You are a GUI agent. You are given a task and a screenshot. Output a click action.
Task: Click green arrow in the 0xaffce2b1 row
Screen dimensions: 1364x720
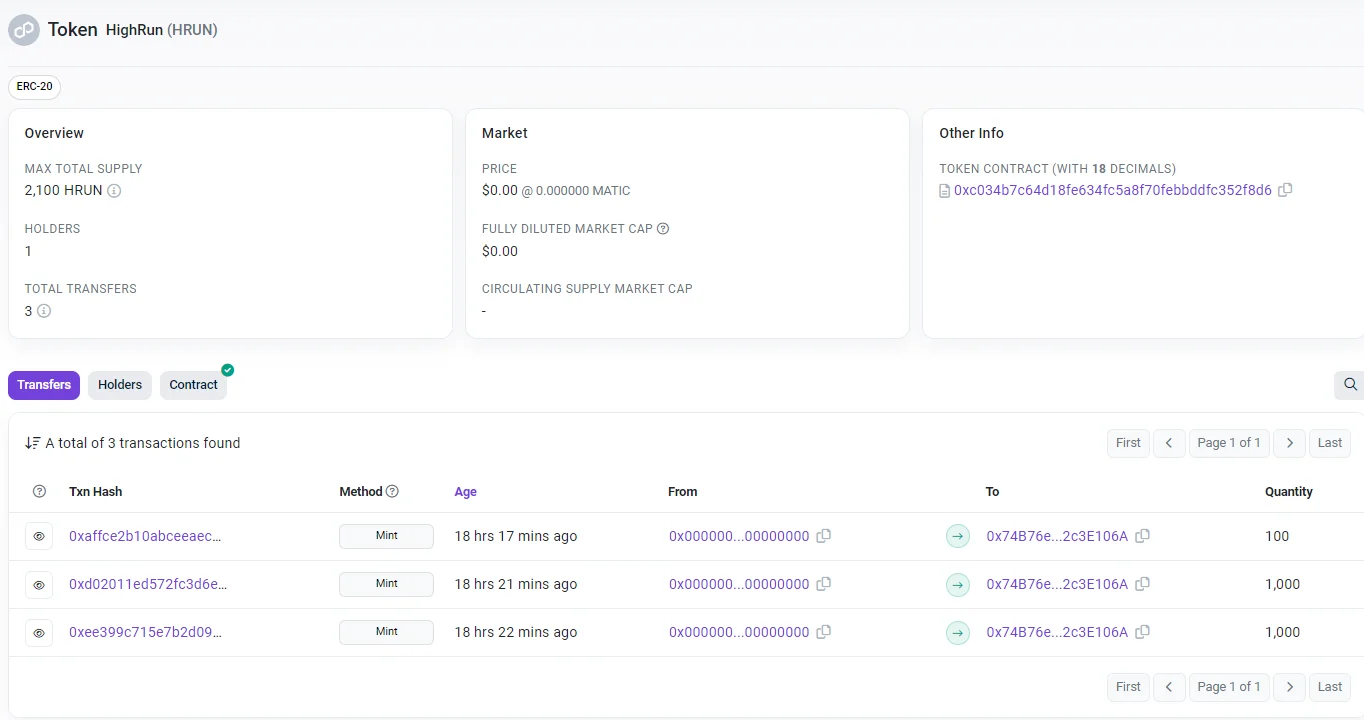click(958, 536)
